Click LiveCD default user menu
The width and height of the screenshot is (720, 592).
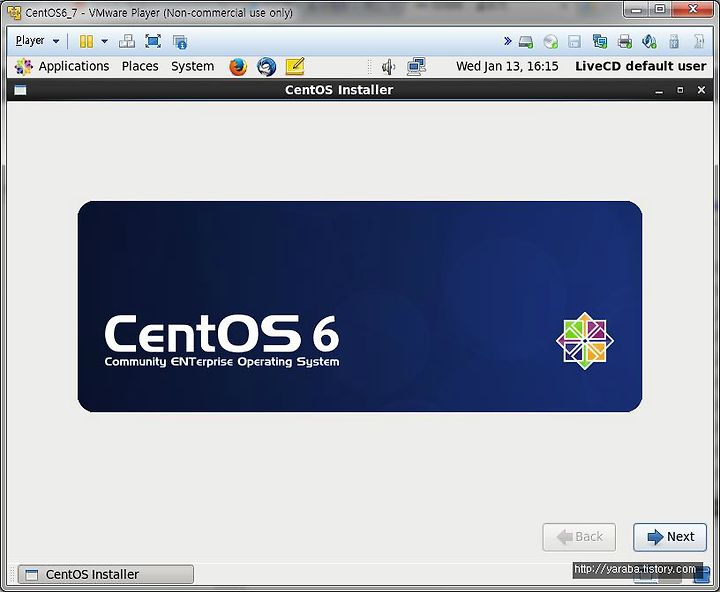point(641,66)
